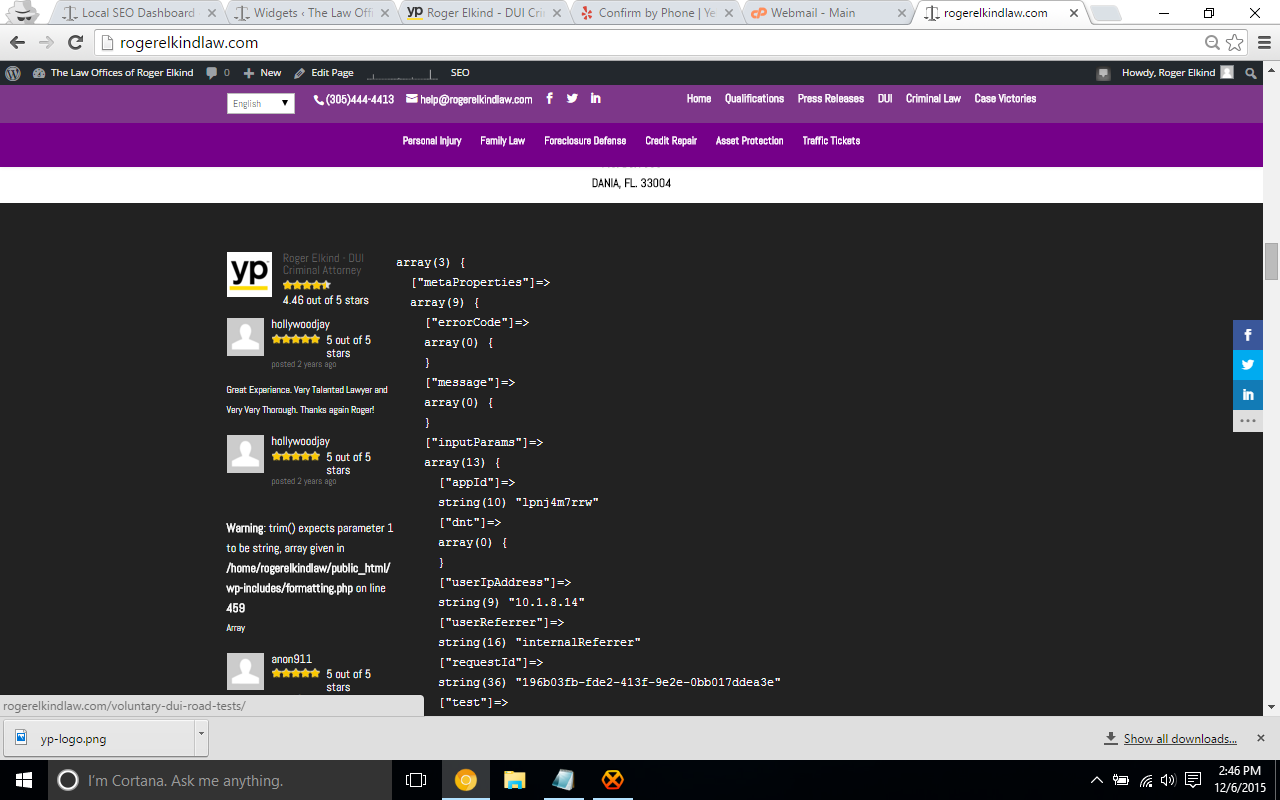
Task: Open the Criminal Law menu item
Action: 933,98
